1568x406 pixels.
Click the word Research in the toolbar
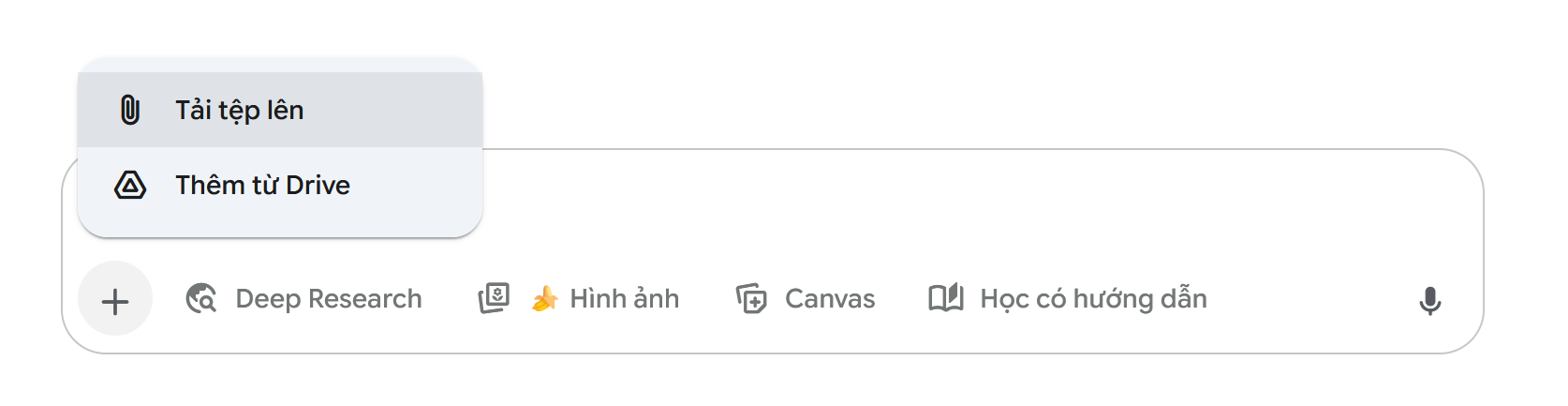[364, 299]
